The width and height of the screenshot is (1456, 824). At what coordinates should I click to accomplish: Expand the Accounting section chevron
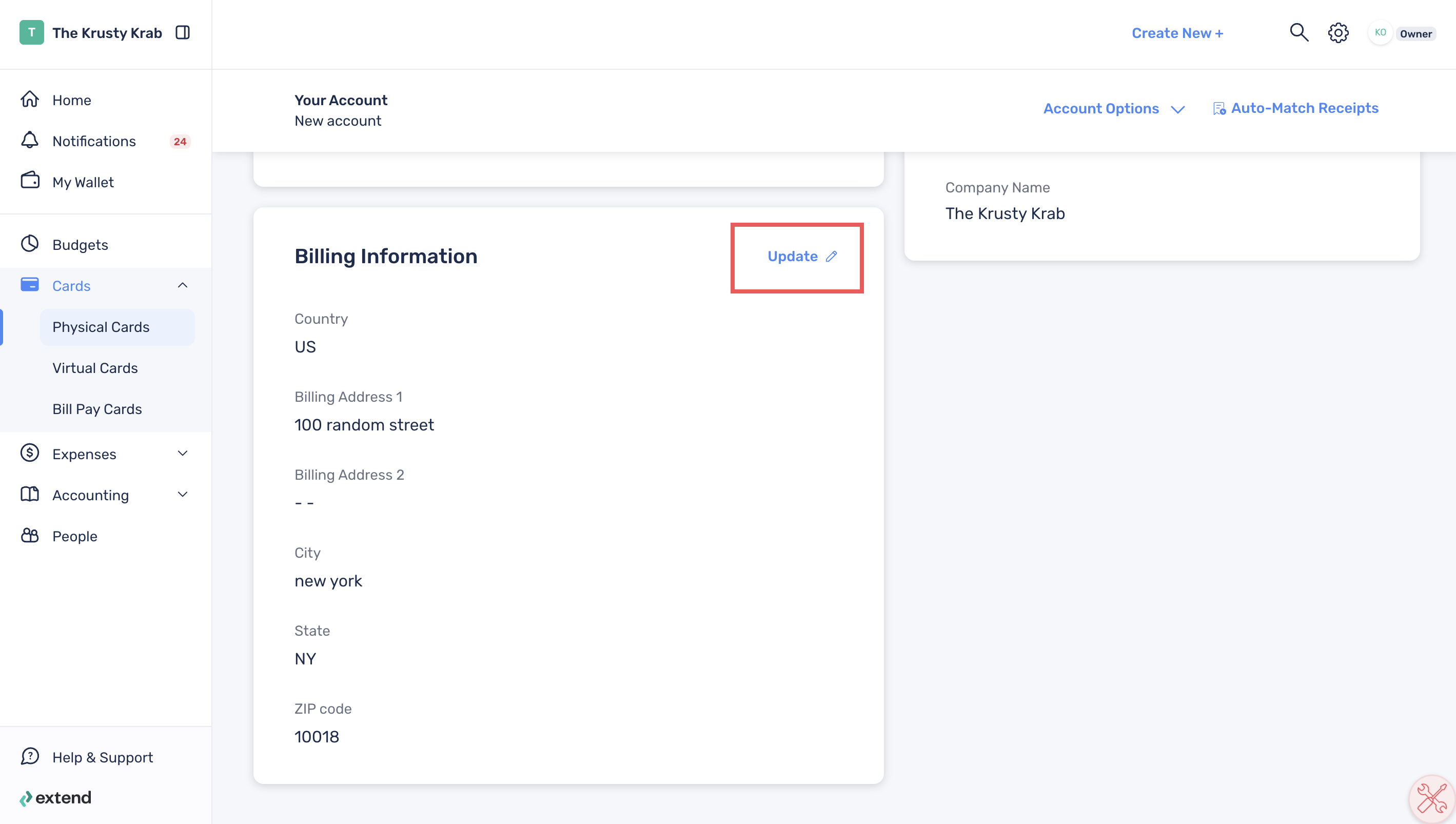[182, 495]
